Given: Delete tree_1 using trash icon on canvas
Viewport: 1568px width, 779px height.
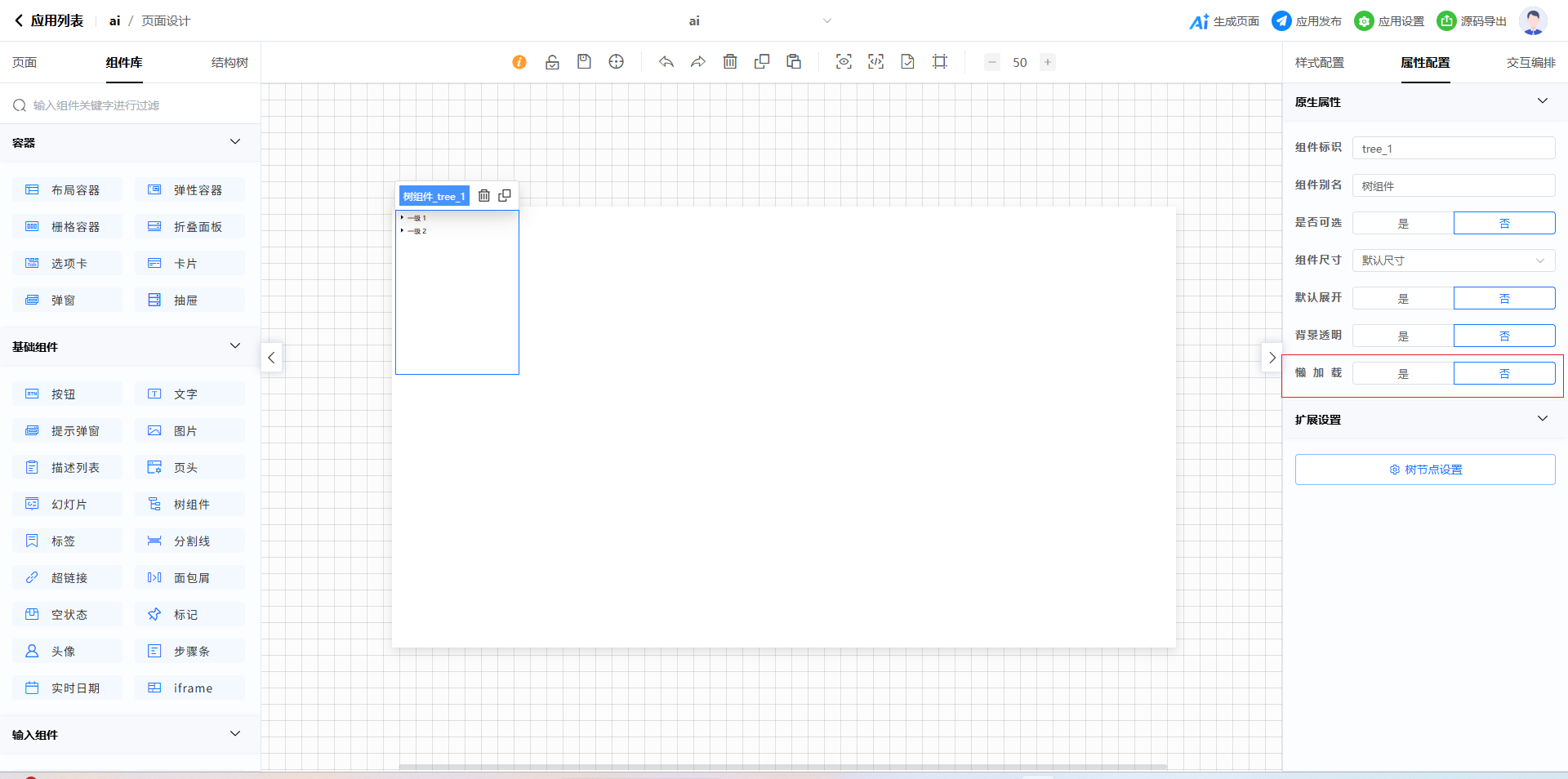Looking at the screenshot, I should click(484, 196).
